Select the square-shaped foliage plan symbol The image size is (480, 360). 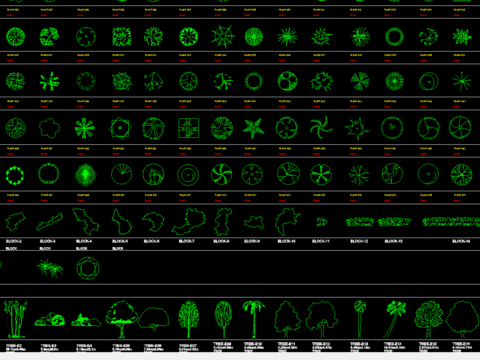click(122, 37)
